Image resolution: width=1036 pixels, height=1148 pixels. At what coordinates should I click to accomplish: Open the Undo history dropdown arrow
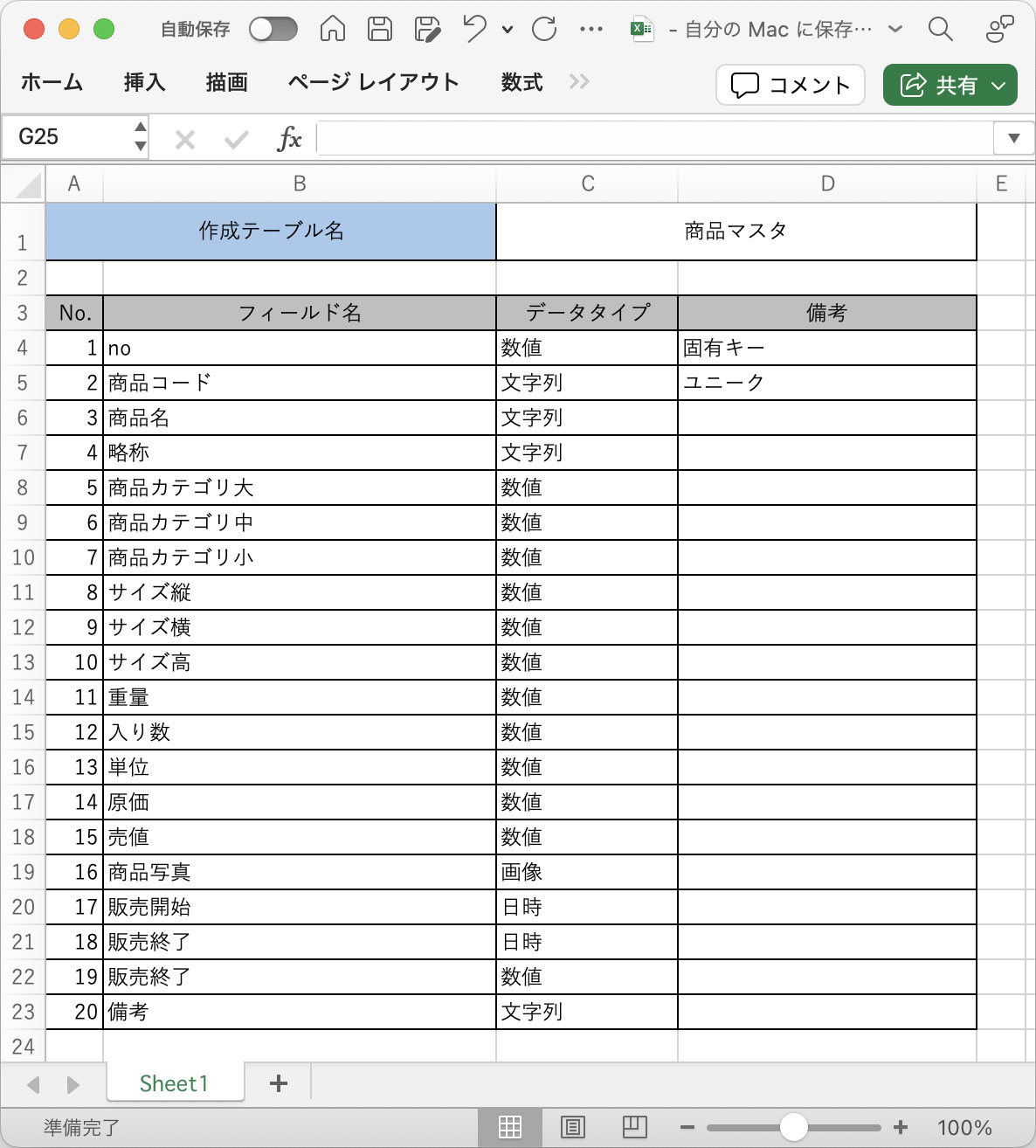(508, 30)
